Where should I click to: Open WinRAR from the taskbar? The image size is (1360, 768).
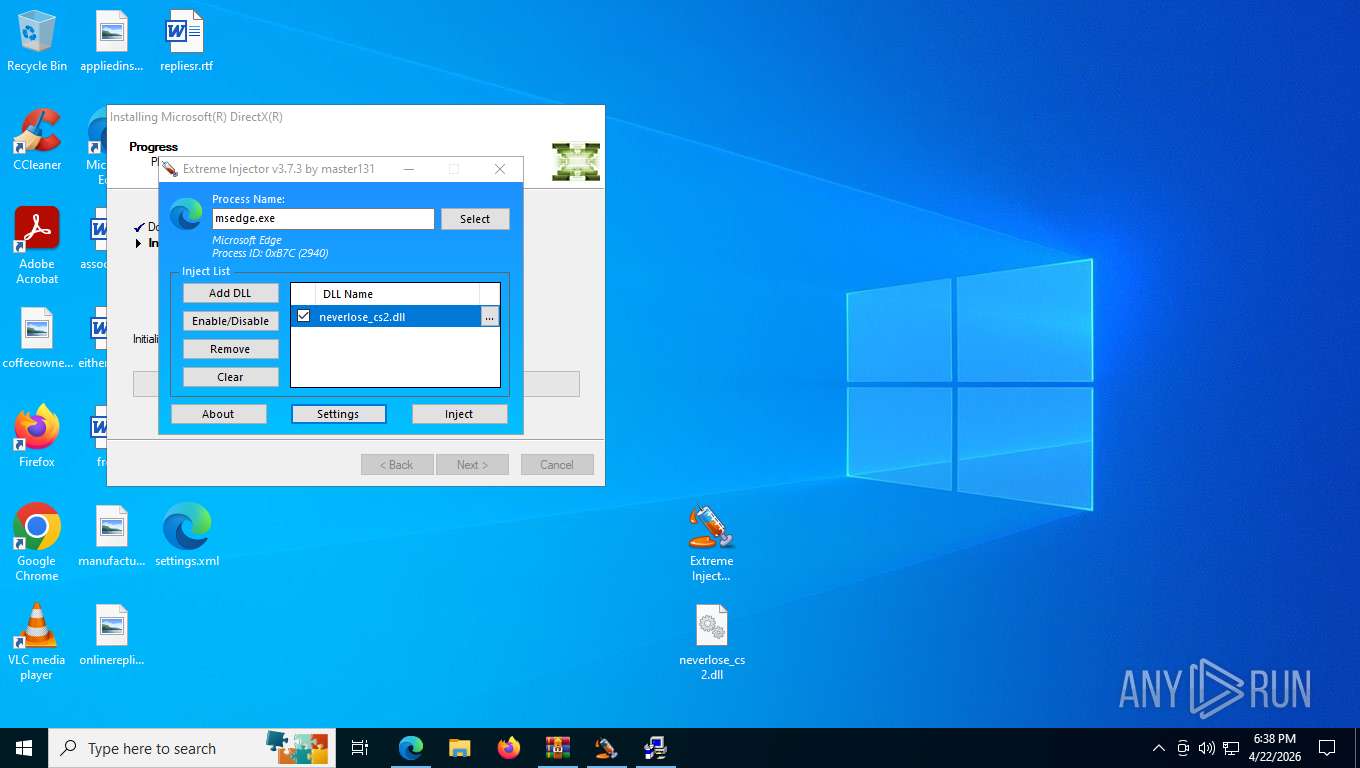(x=558, y=748)
